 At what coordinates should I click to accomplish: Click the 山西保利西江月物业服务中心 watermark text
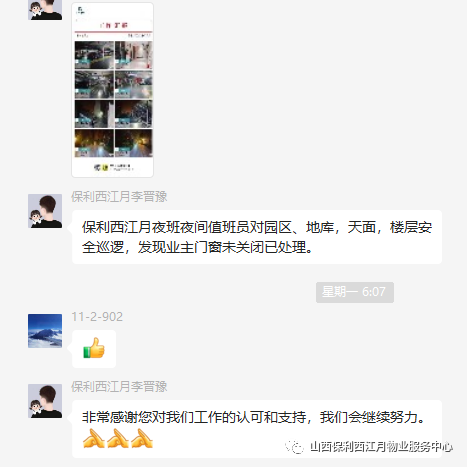coord(381,447)
